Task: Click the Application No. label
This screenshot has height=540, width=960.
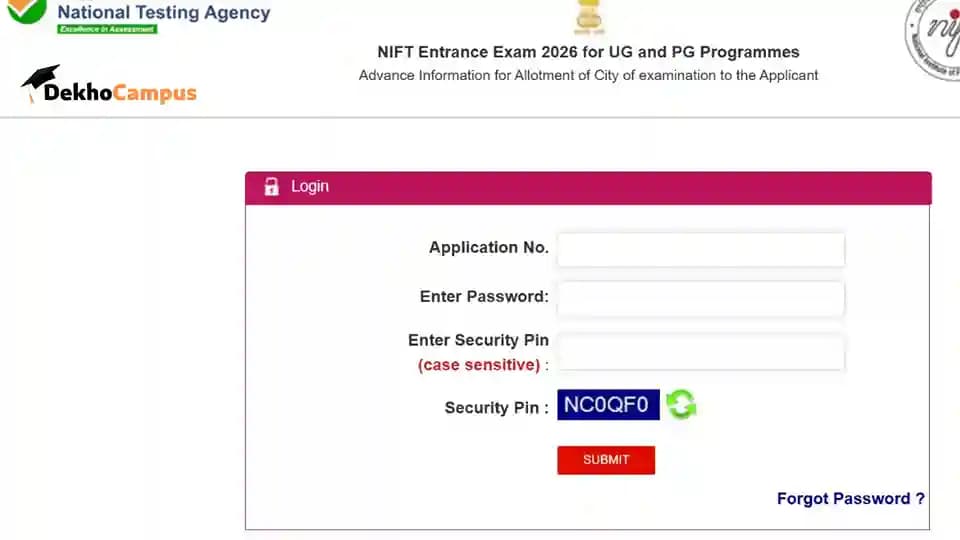Action: (488, 248)
